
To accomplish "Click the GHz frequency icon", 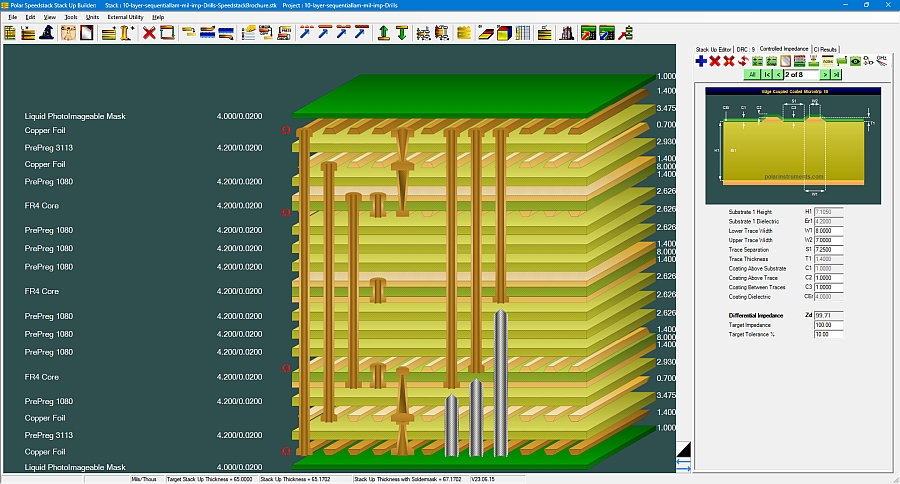I will (882, 61).
